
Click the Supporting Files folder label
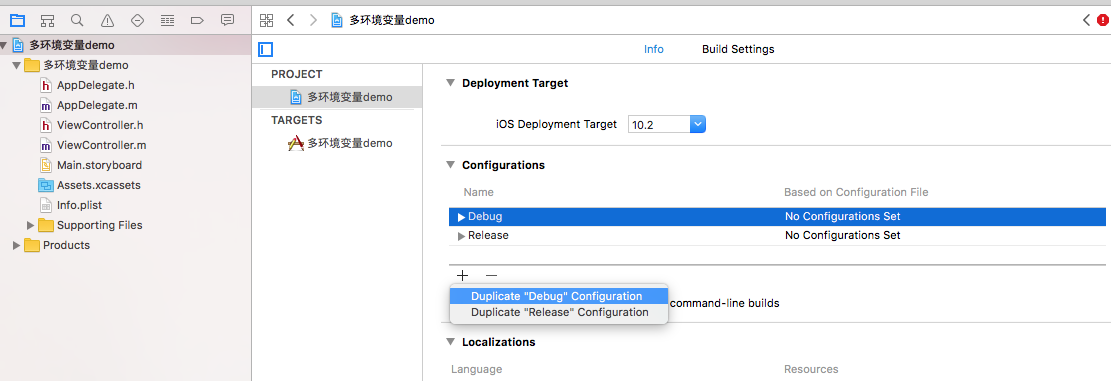pos(99,225)
